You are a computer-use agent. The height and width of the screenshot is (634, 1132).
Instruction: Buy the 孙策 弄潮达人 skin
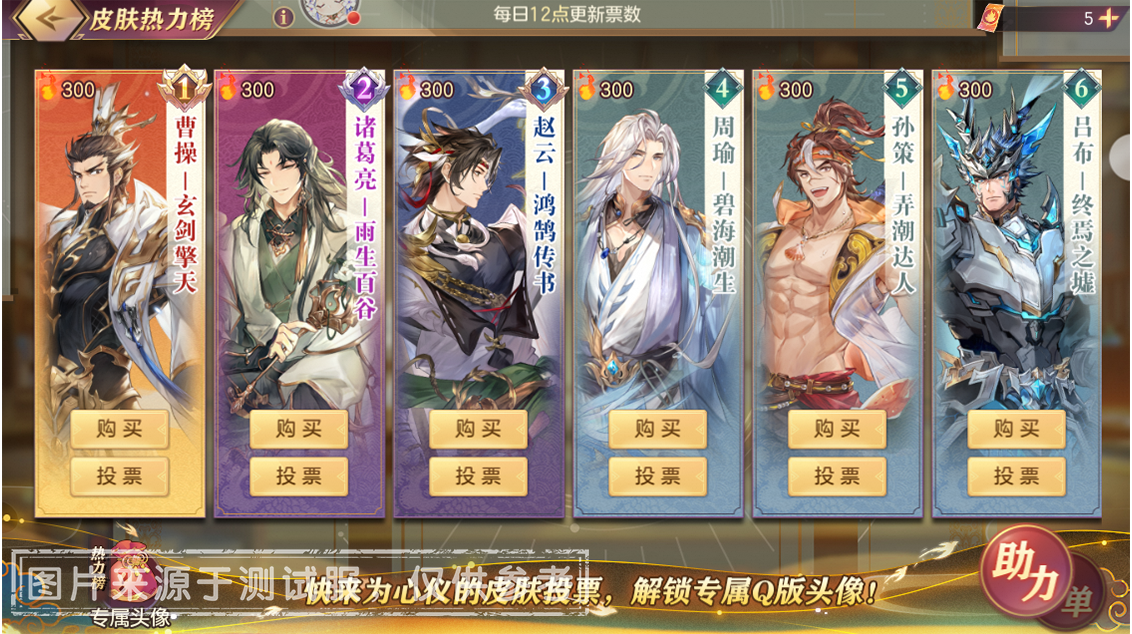point(837,430)
